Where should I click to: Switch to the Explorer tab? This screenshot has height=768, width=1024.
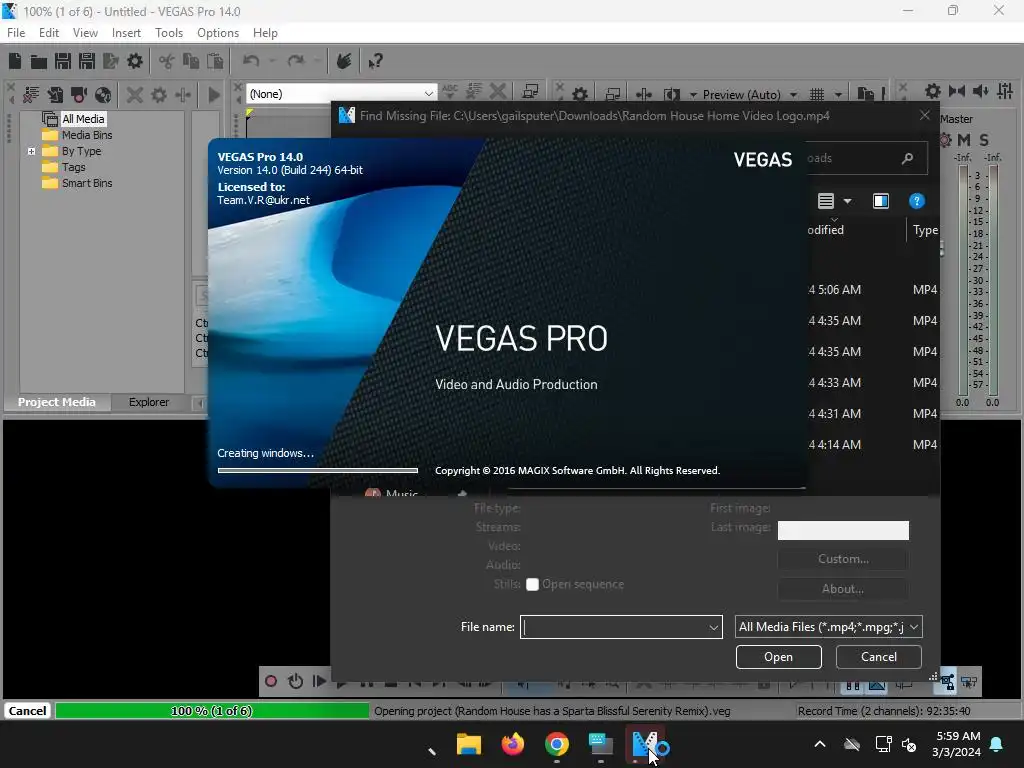[x=149, y=402]
